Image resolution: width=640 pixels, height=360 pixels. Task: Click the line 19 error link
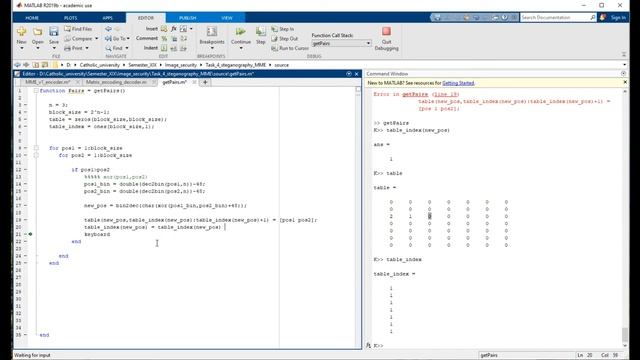point(446,94)
